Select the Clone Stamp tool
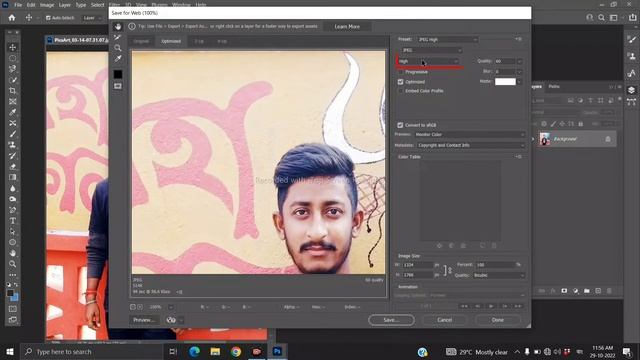This screenshot has width=640, height=360. tap(13, 145)
